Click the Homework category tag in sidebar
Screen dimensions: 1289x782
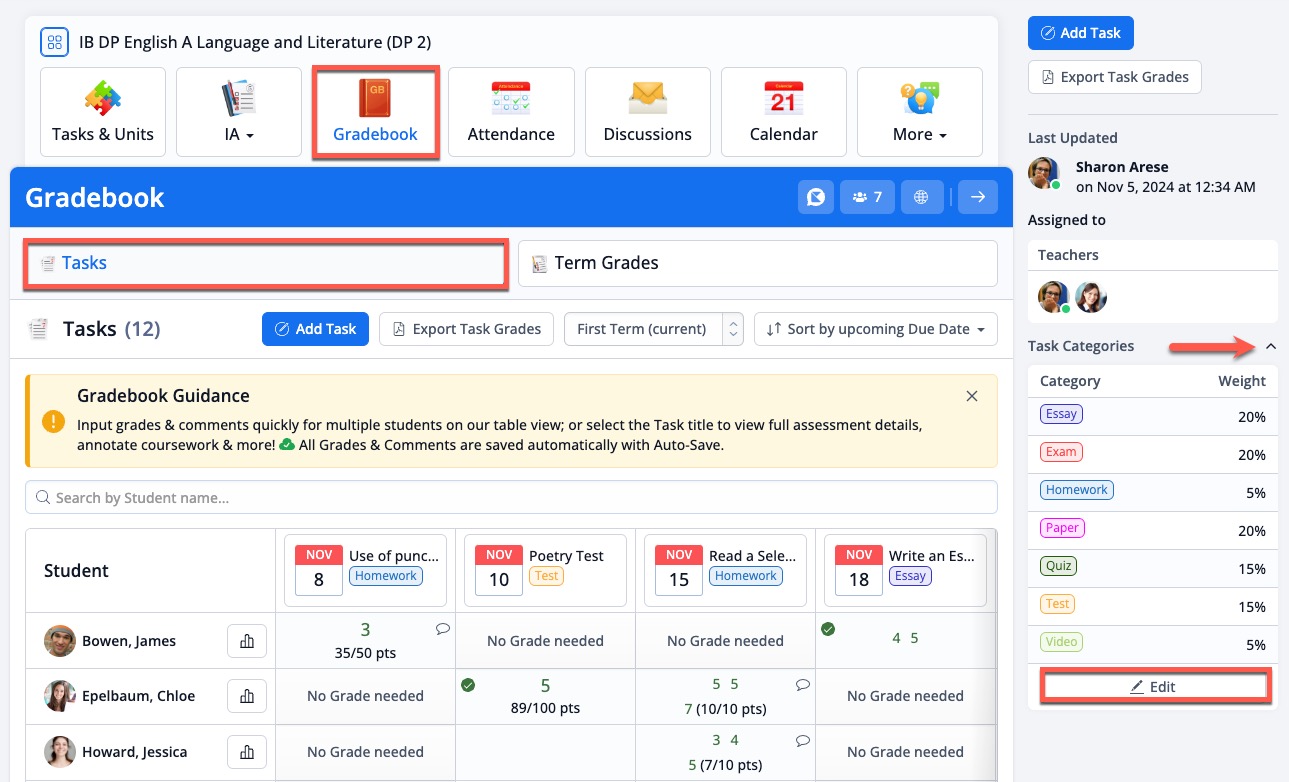tap(1077, 490)
